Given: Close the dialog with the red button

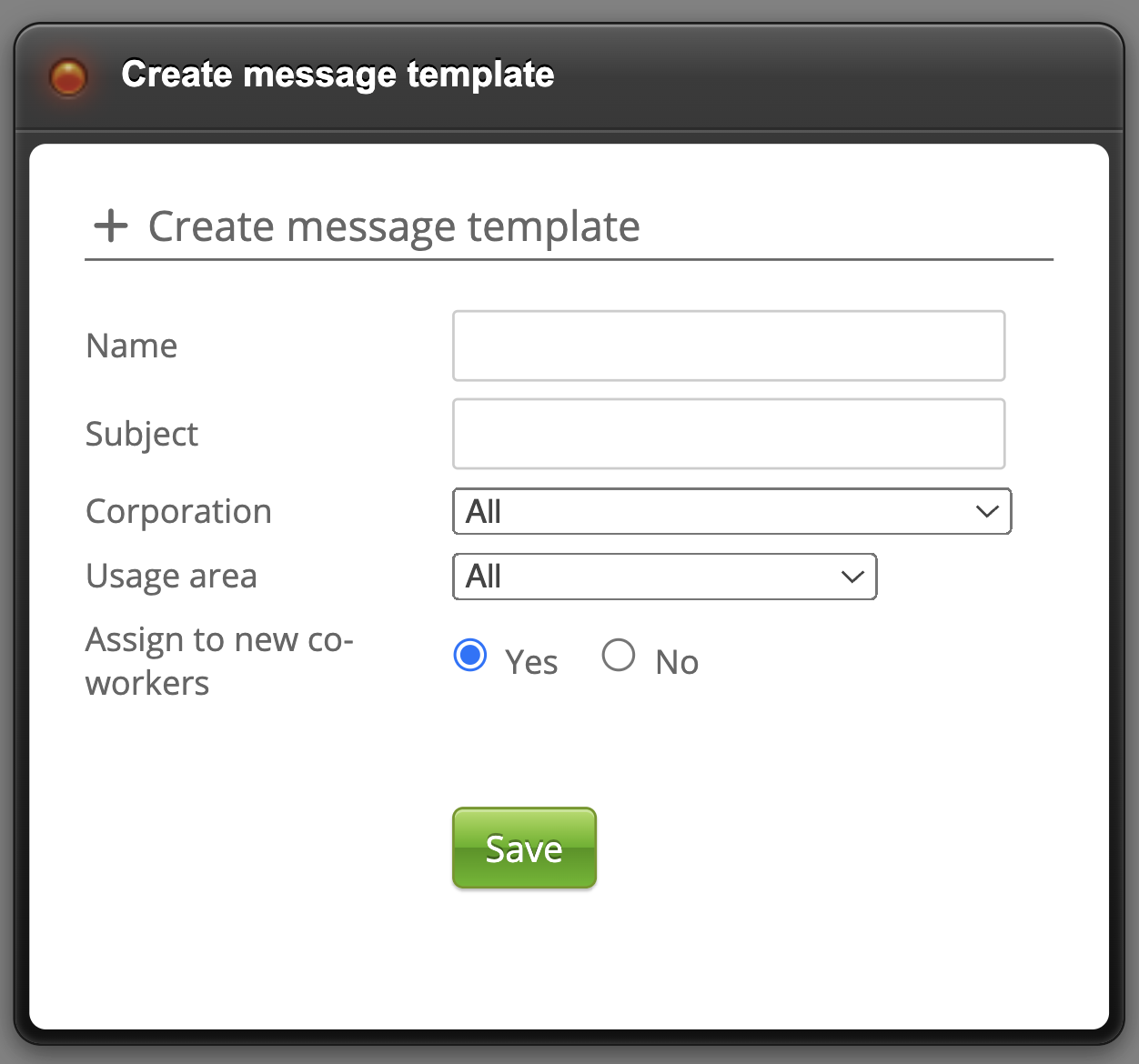Looking at the screenshot, I should point(68,77).
